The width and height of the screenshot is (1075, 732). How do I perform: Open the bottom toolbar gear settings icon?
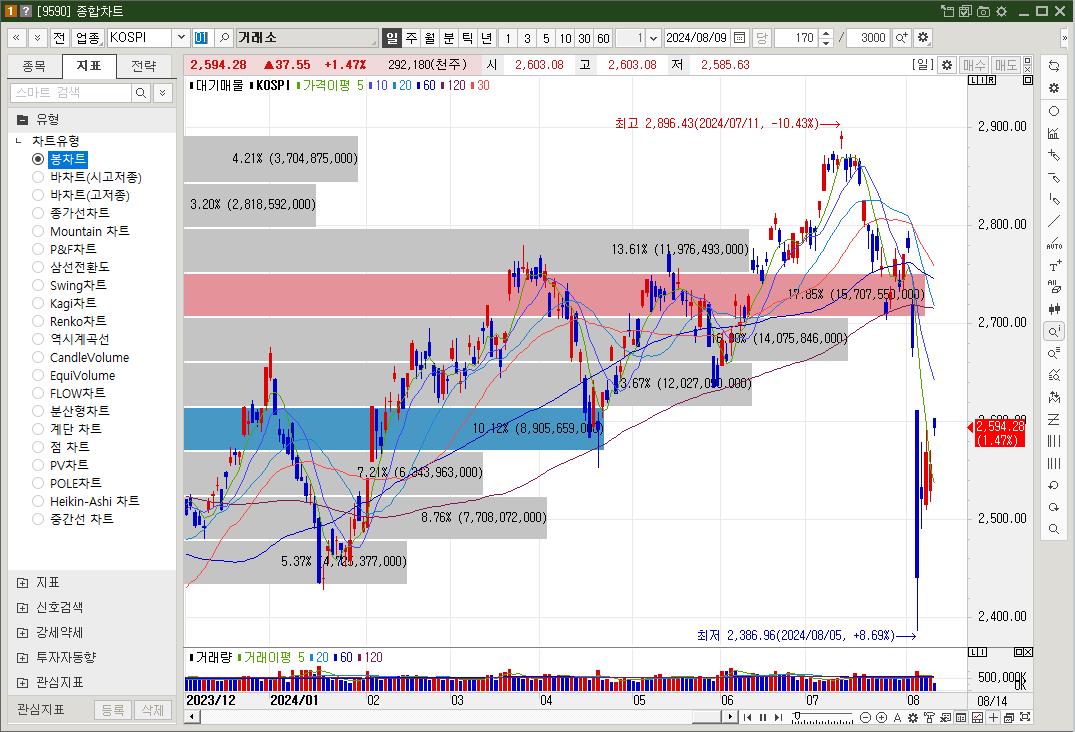click(913, 718)
